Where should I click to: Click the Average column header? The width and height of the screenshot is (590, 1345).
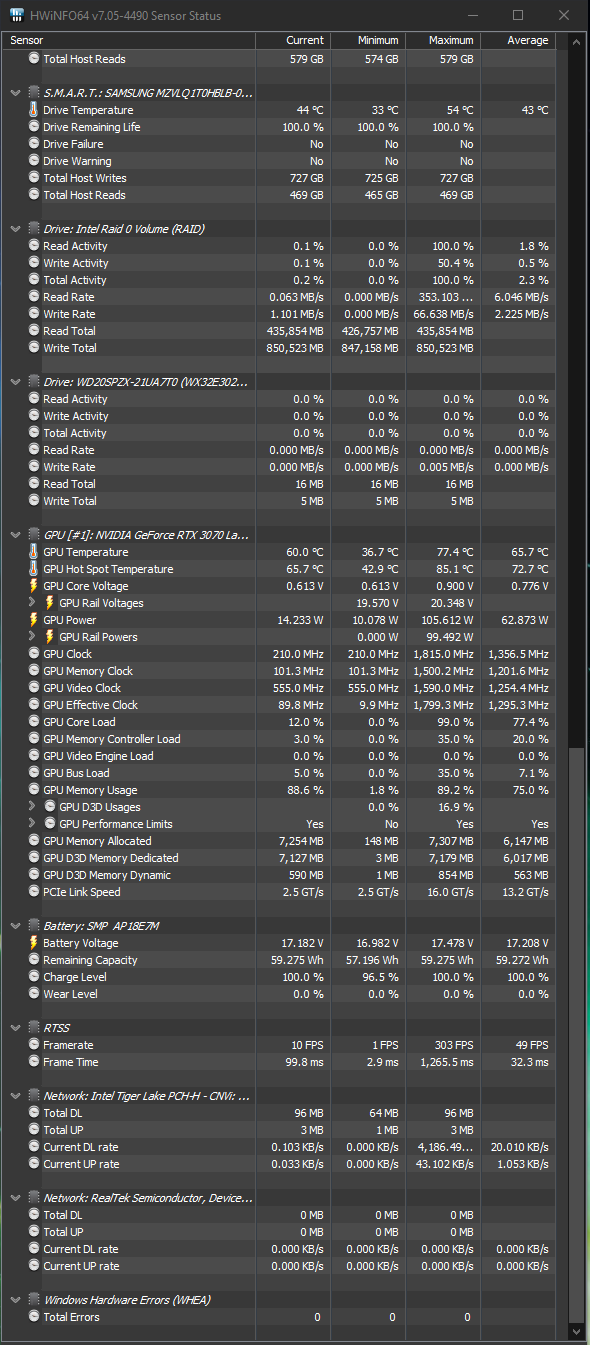click(x=518, y=40)
